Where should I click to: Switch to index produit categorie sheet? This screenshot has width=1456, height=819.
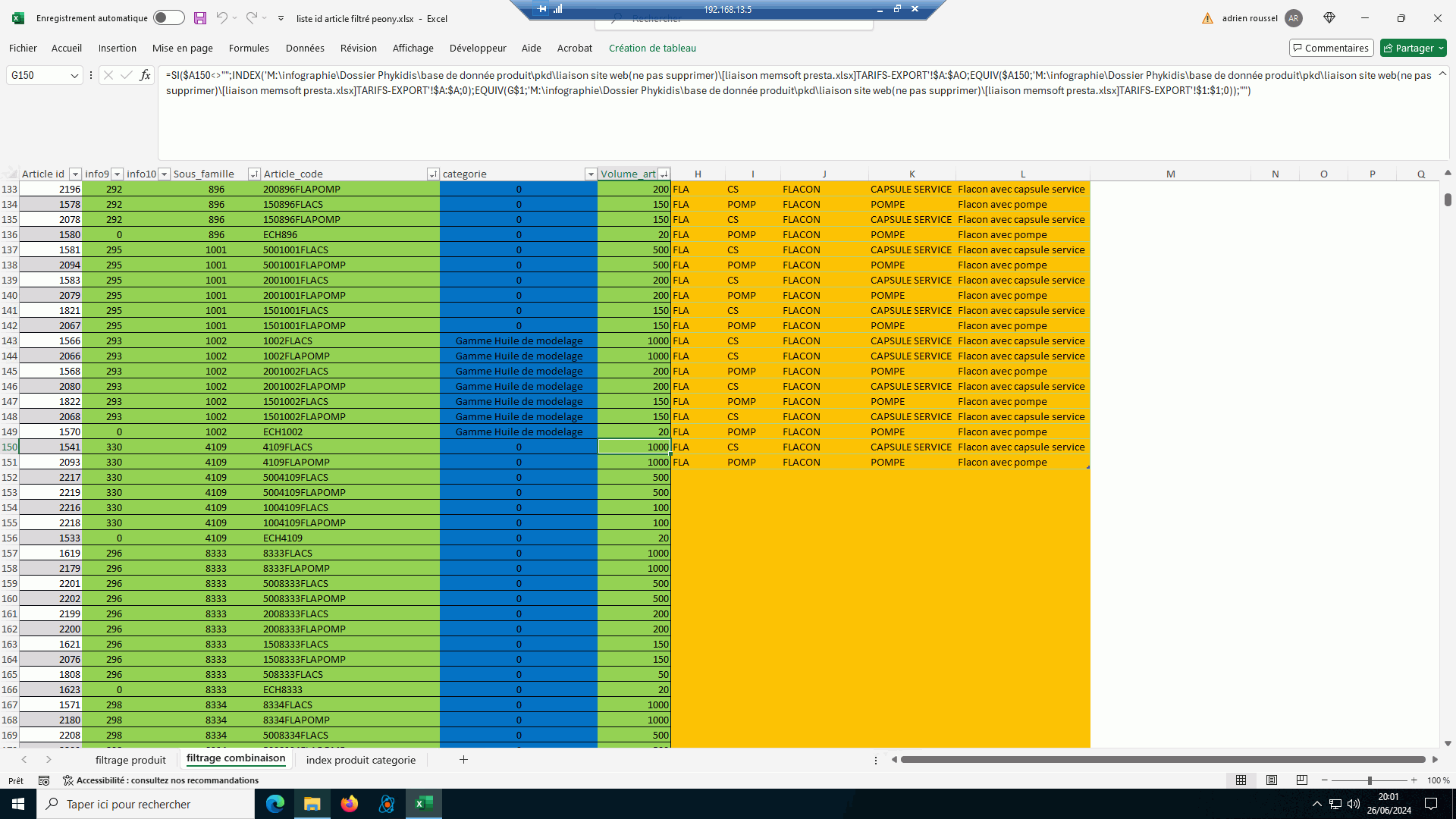click(360, 760)
